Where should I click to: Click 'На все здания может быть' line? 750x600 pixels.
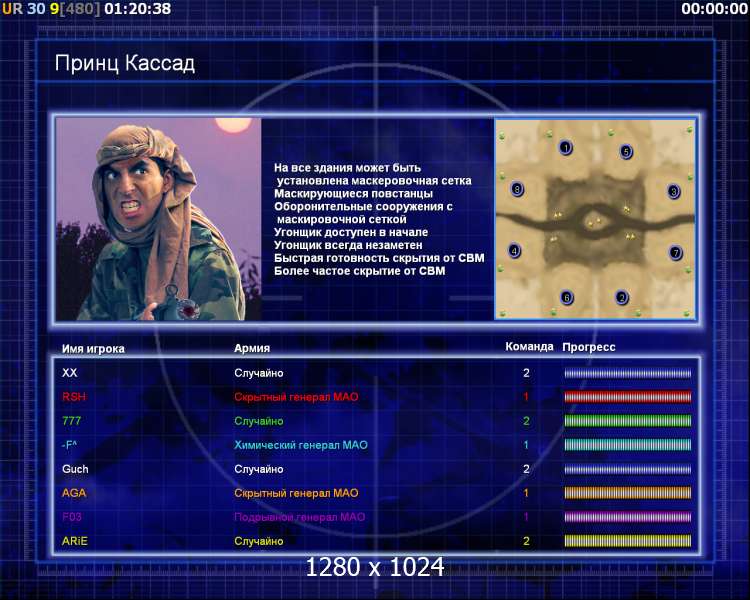click(347, 168)
